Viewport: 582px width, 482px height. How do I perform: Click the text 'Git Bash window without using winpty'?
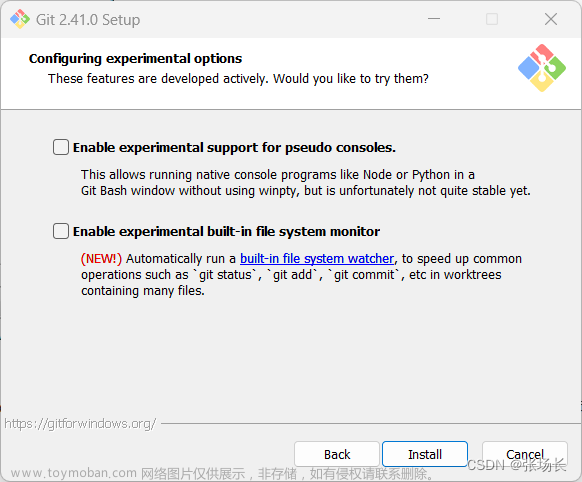190,191
